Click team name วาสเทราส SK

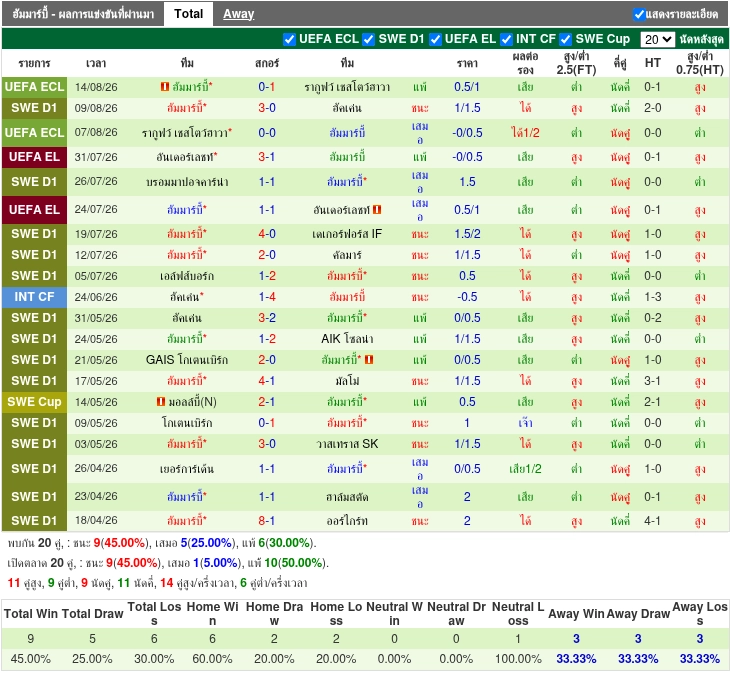347,444
